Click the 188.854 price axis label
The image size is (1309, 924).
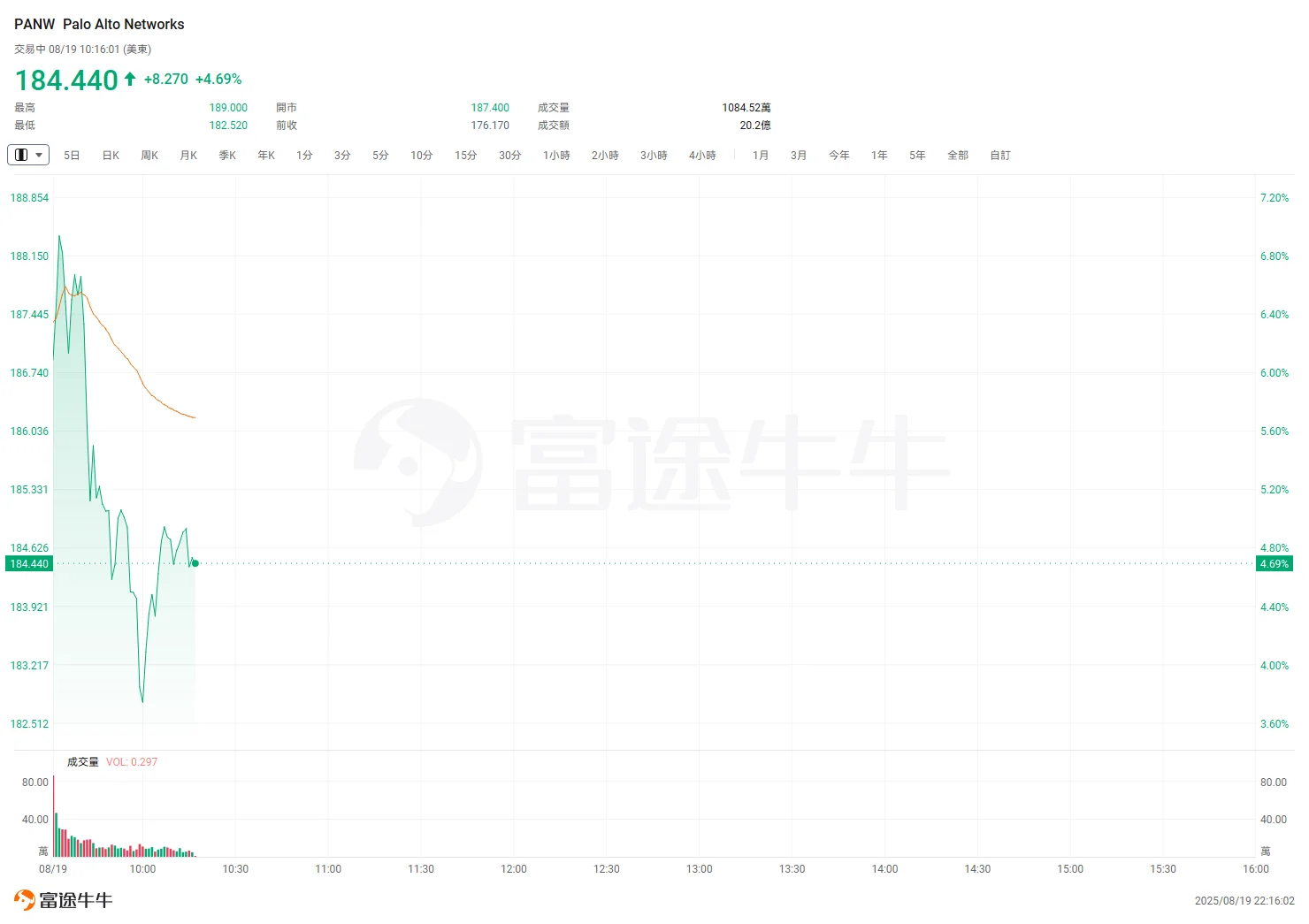(x=29, y=198)
